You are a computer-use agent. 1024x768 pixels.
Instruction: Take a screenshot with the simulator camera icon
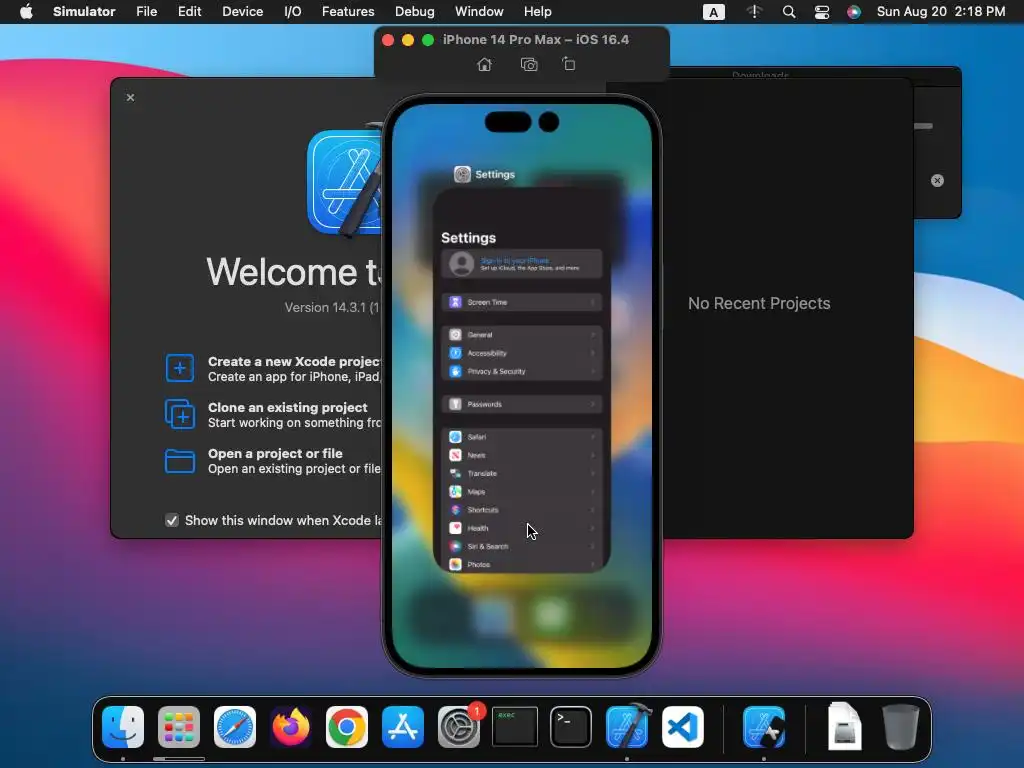click(x=529, y=65)
